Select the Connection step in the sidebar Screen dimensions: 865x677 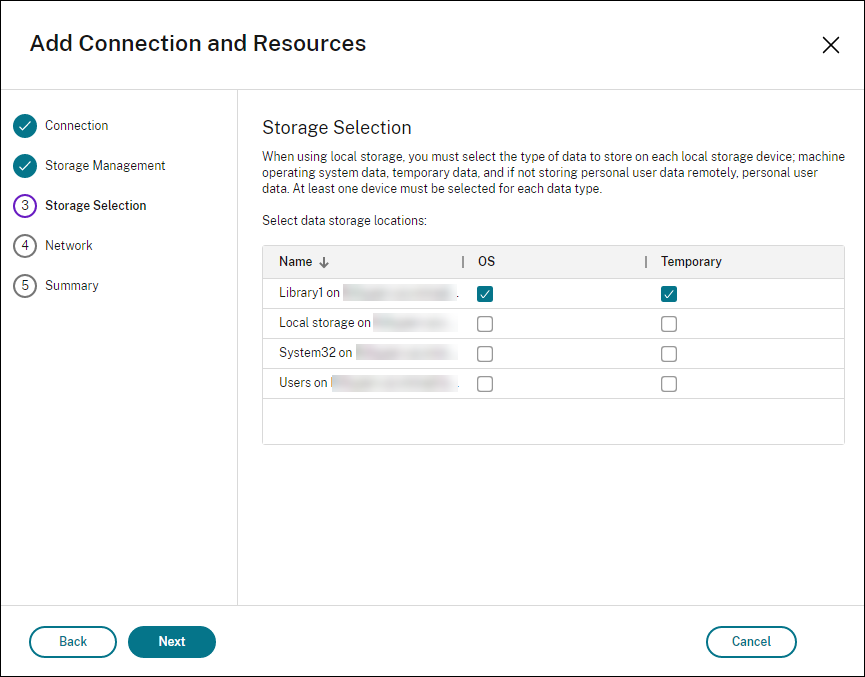[x=76, y=126]
